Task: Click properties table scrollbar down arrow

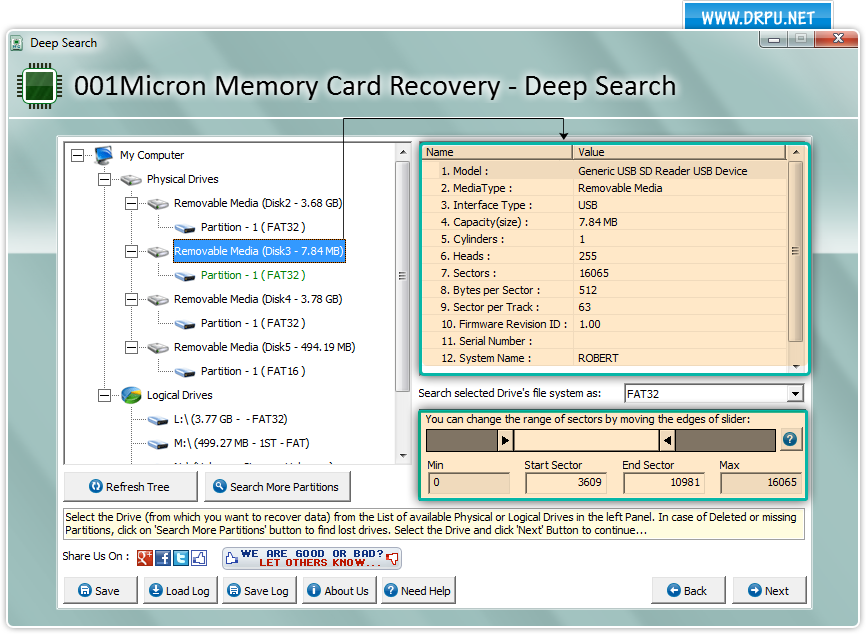Action: pyautogui.click(x=795, y=366)
